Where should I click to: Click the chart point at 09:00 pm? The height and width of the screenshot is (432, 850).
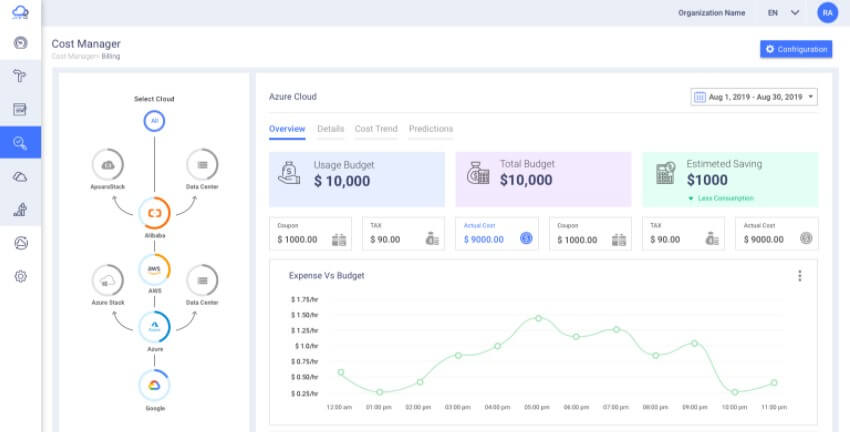pos(694,343)
